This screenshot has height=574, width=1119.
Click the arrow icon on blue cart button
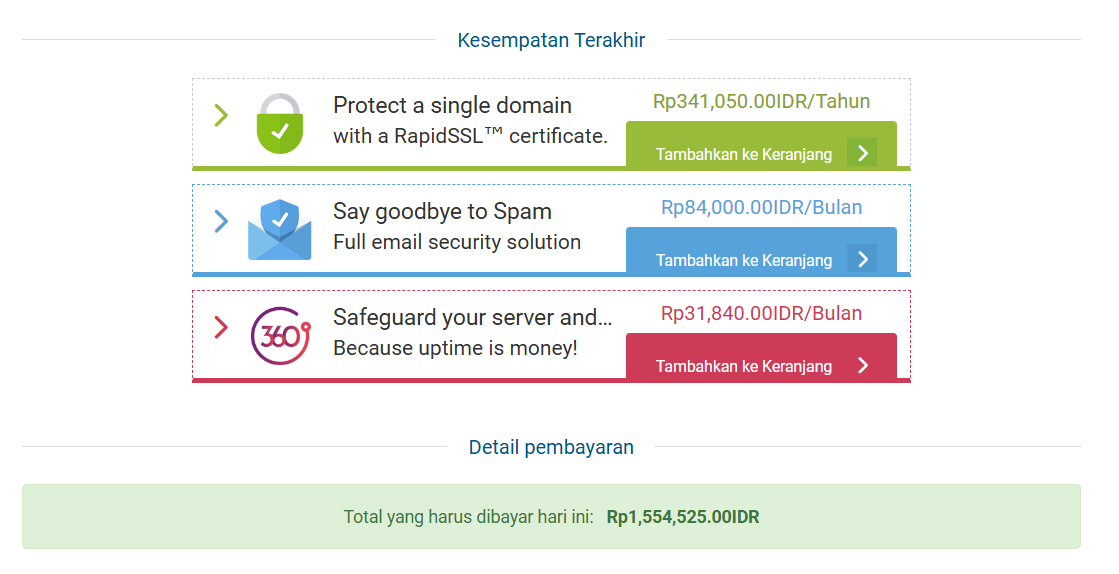[862, 258]
